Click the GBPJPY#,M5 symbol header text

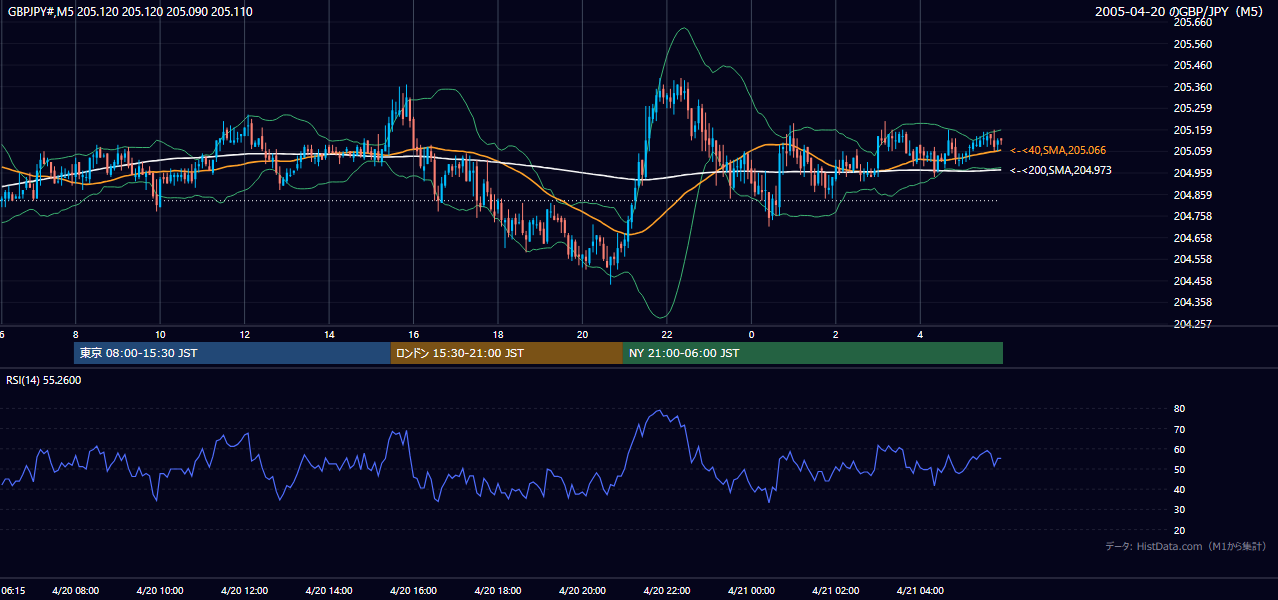(130, 12)
